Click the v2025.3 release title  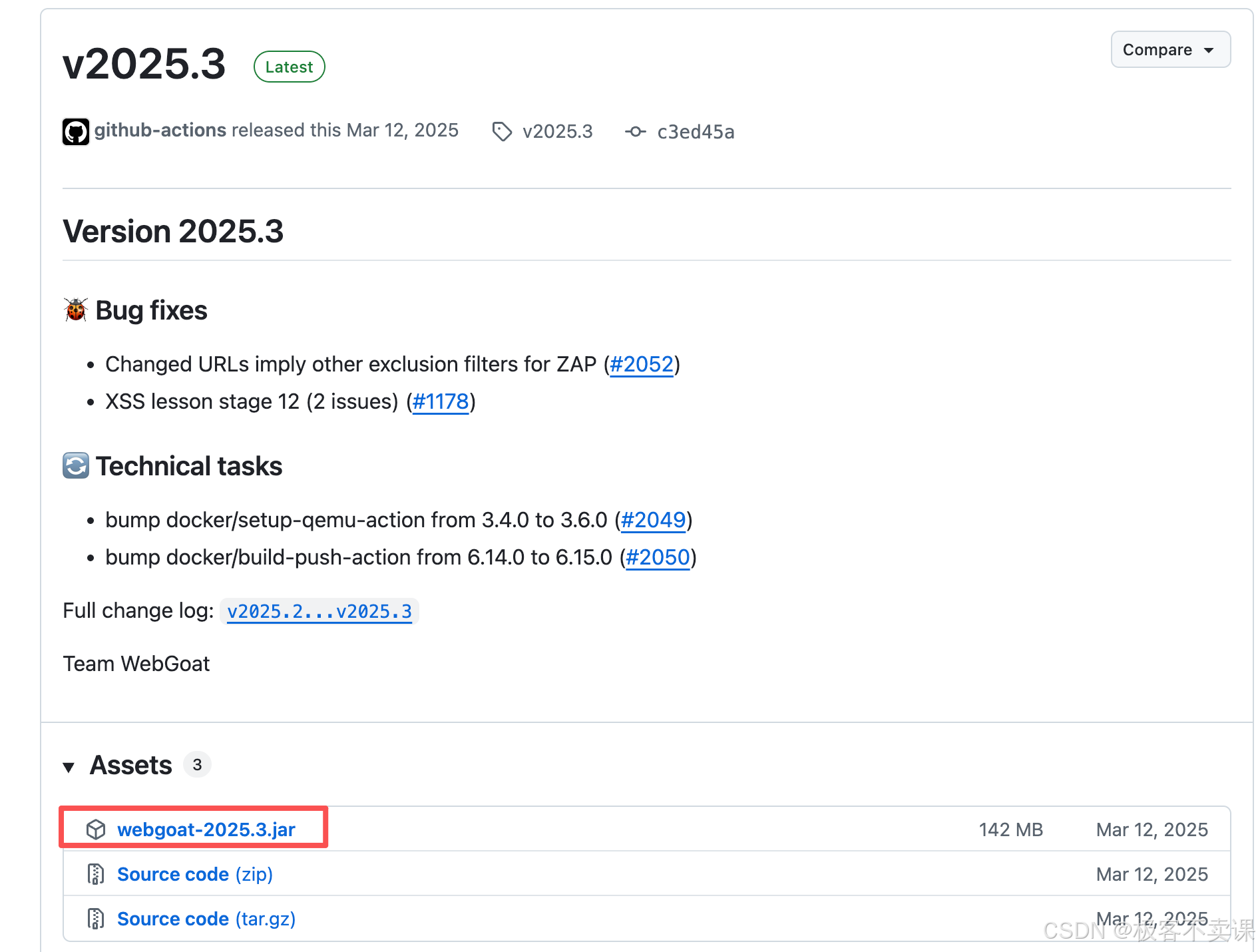(144, 64)
